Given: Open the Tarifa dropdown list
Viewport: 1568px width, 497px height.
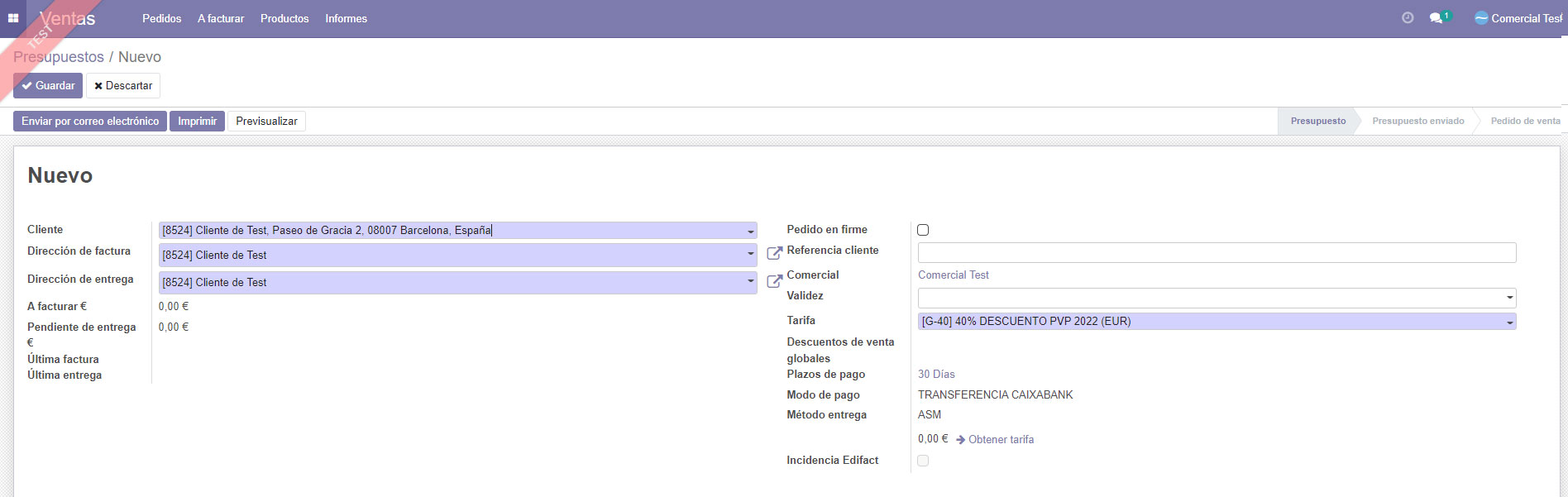Looking at the screenshot, I should click(1509, 323).
